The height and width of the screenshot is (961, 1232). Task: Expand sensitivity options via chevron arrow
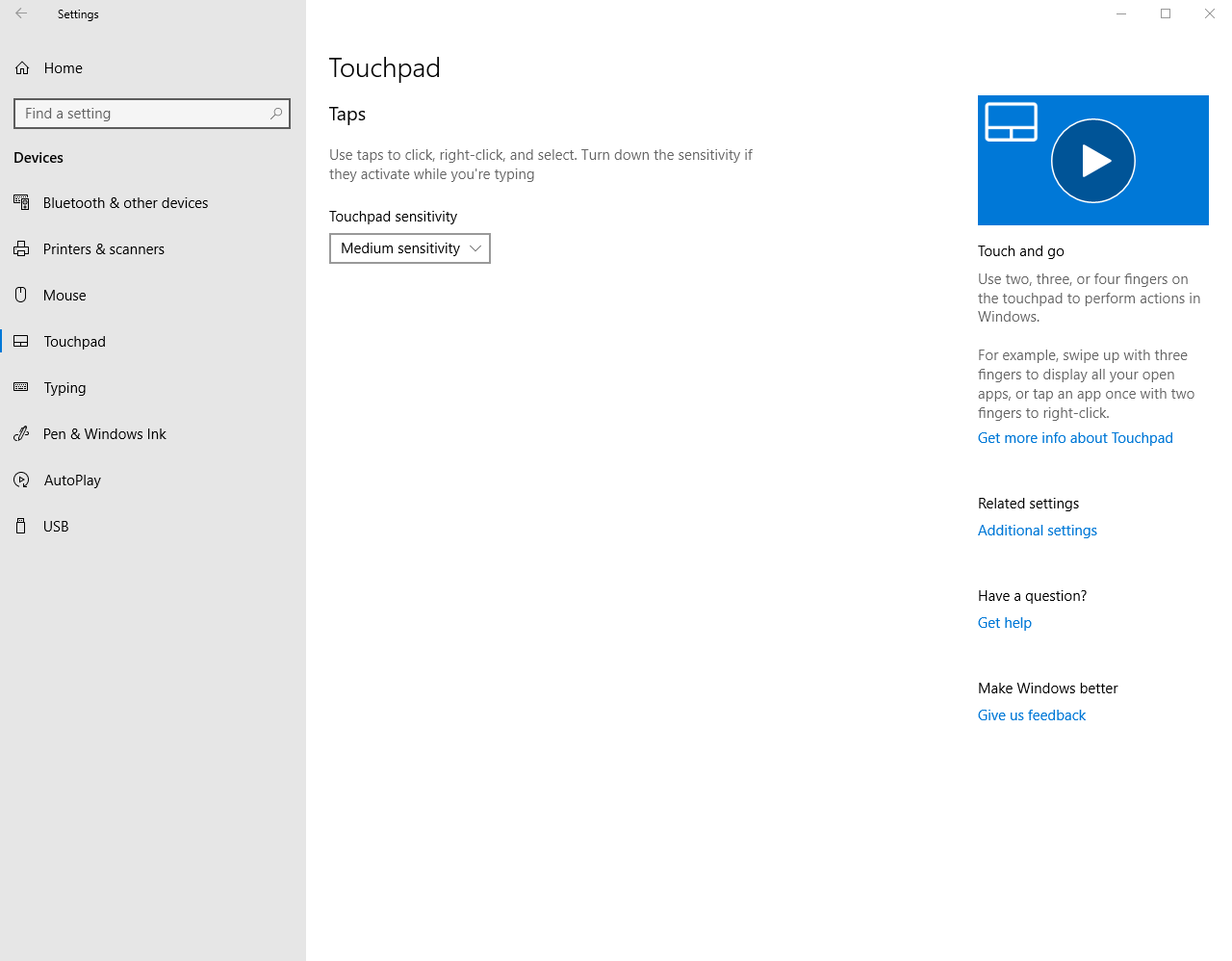[x=475, y=248]
